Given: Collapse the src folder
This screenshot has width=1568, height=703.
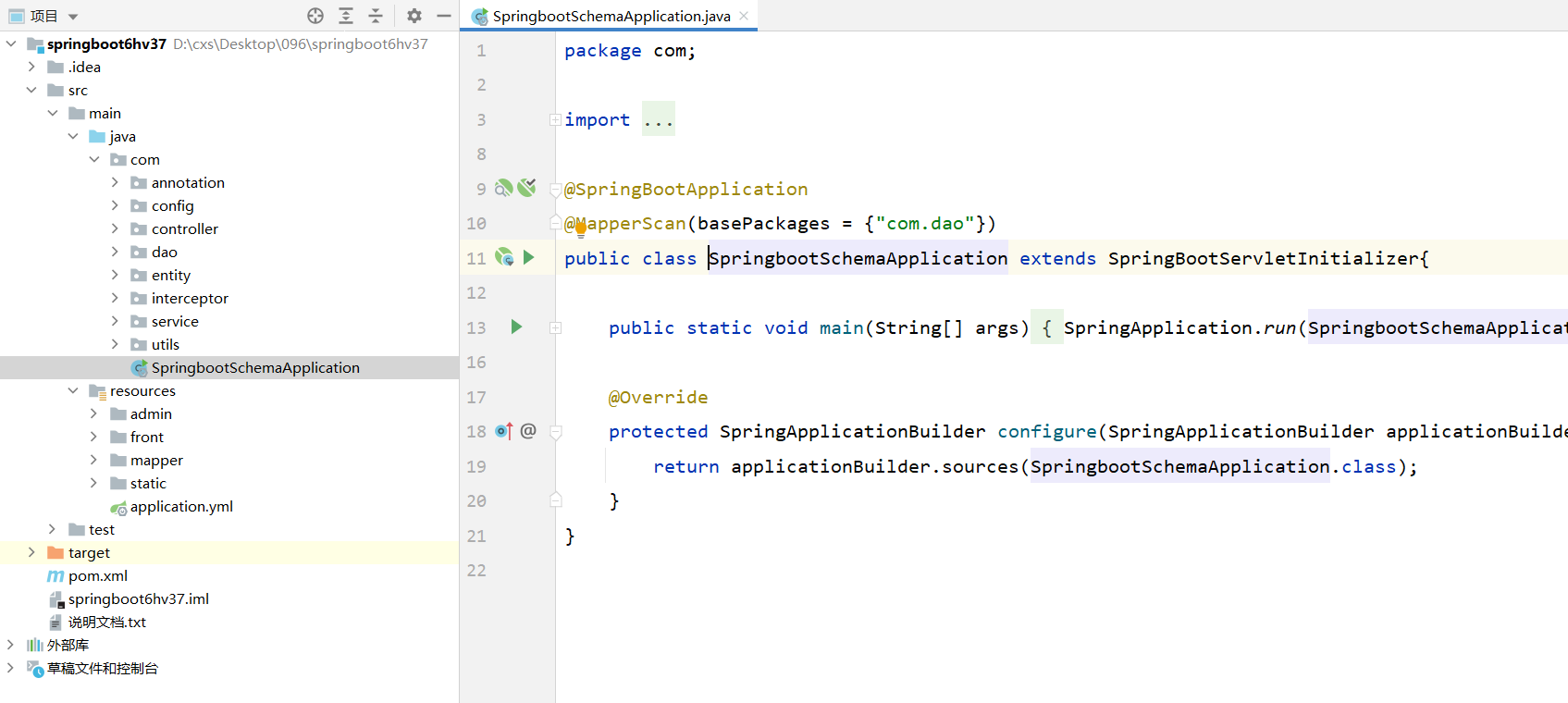Looking at the screenshot, I should tap(31, 90).
